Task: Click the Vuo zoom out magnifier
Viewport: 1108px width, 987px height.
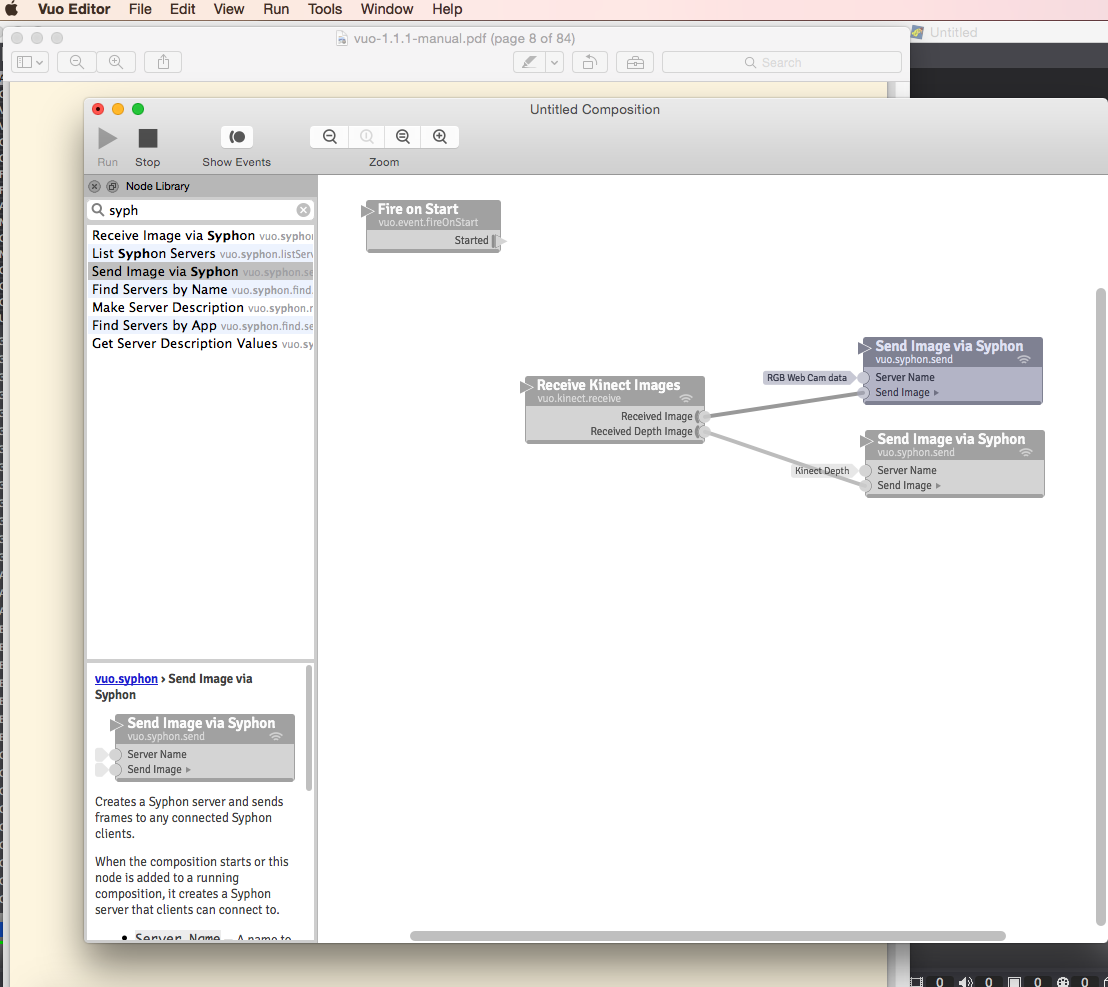Action: point(329,136)
